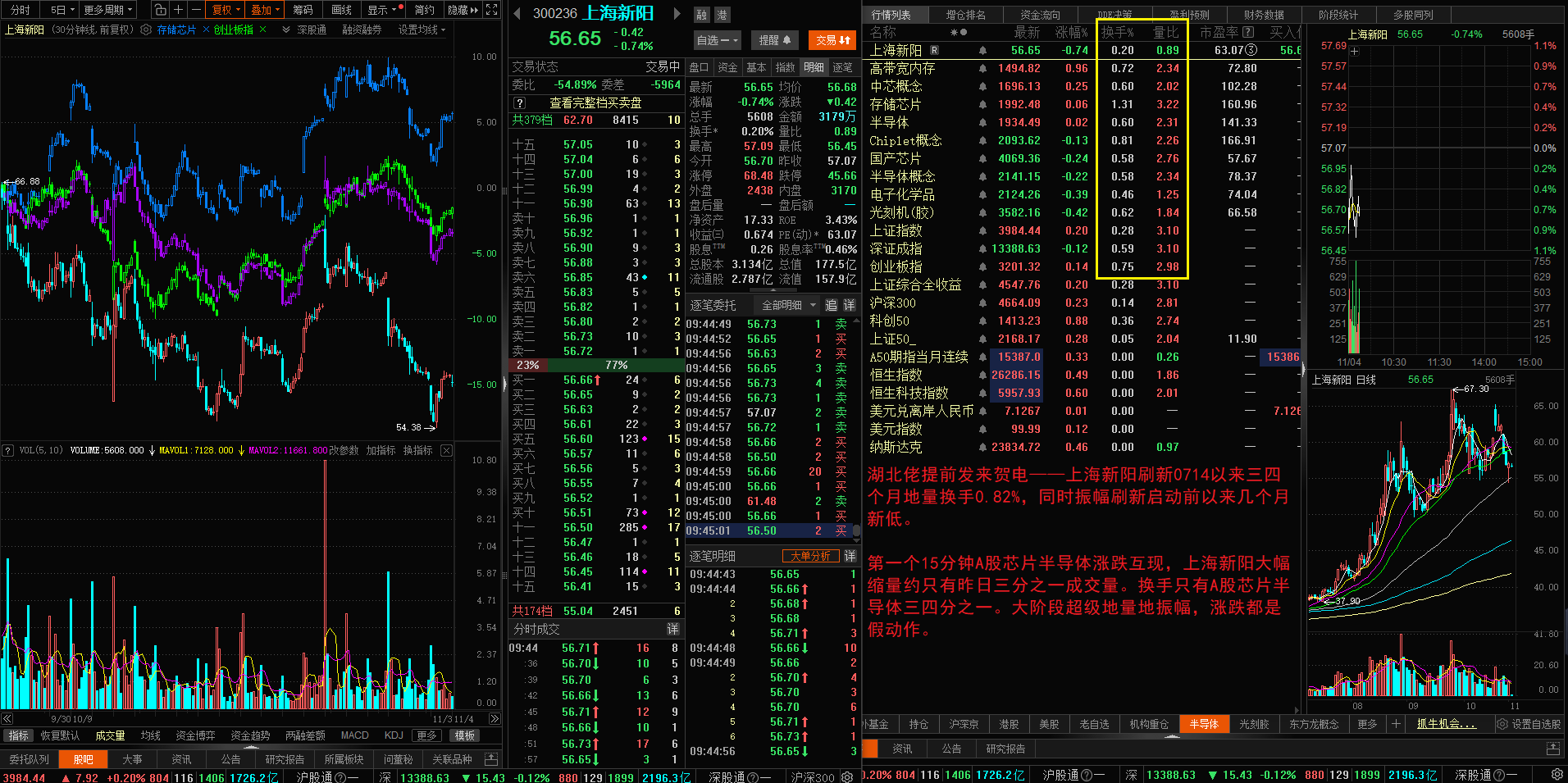Screen dimensions: 1568x783
Task: Open status bar settings gear icon
Action: point(1557,775)
